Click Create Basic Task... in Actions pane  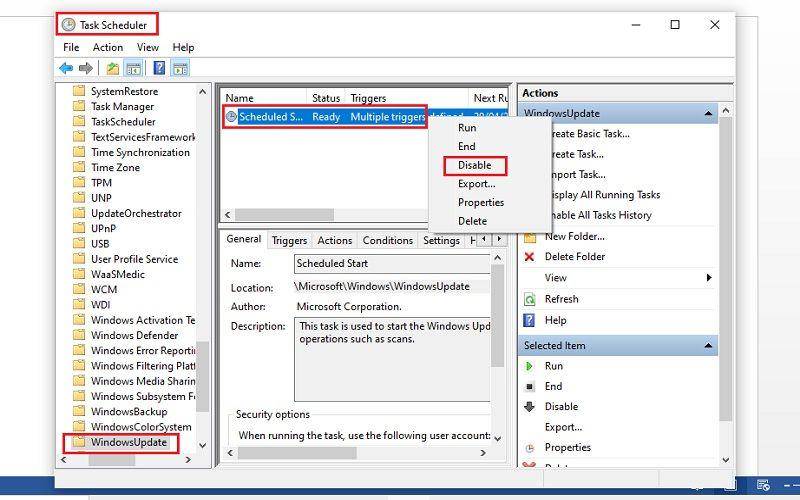(590, 134)
